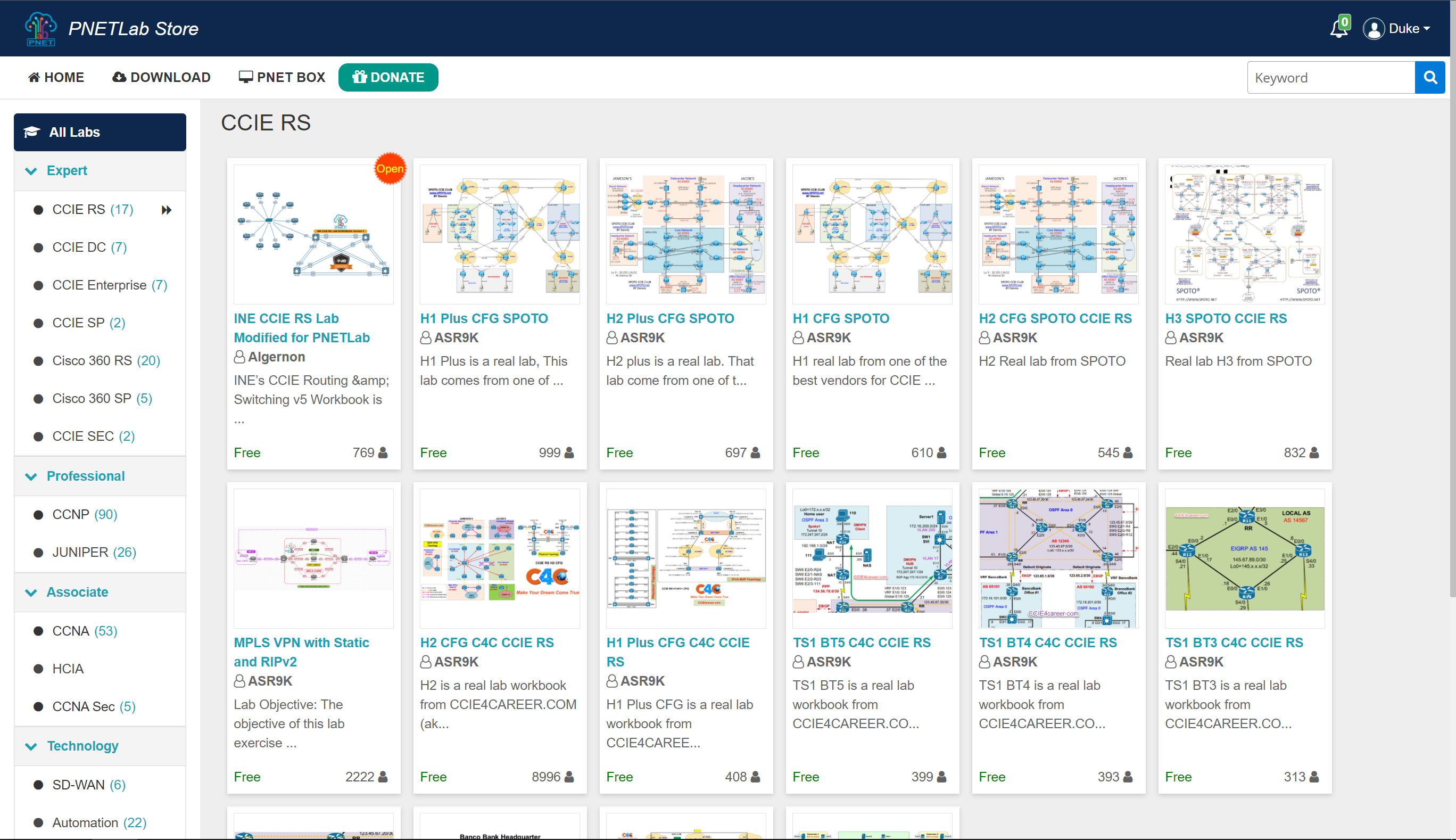This screenshot has height=840, width=1456.
Task: Select CCIE RS (17) category
Action: 92,209
